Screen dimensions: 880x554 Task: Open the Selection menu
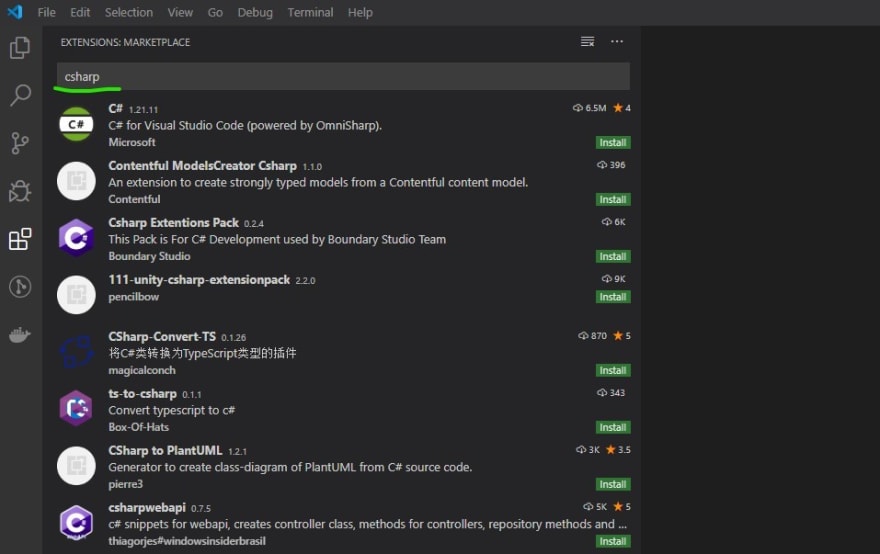pyautogui.click(x=129, y=12)
